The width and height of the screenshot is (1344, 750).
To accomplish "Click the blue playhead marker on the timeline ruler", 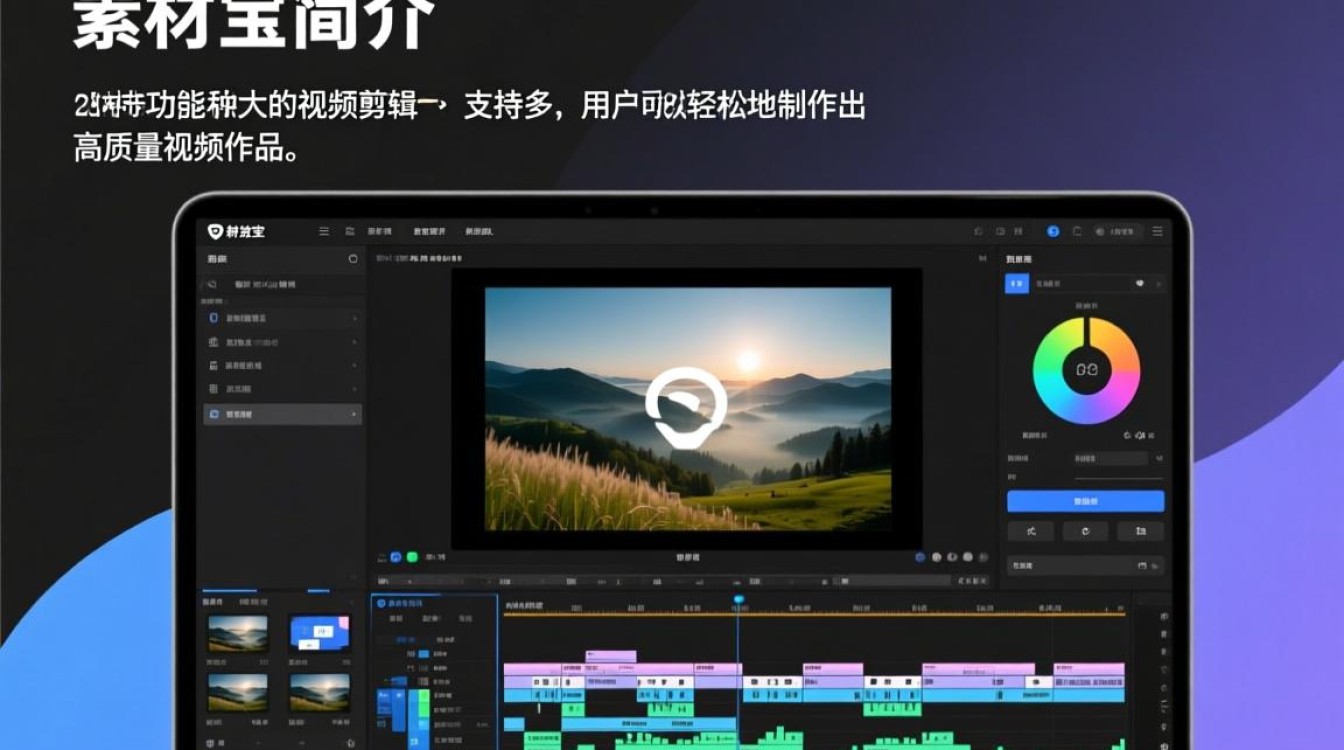I will tap(739, 600).
